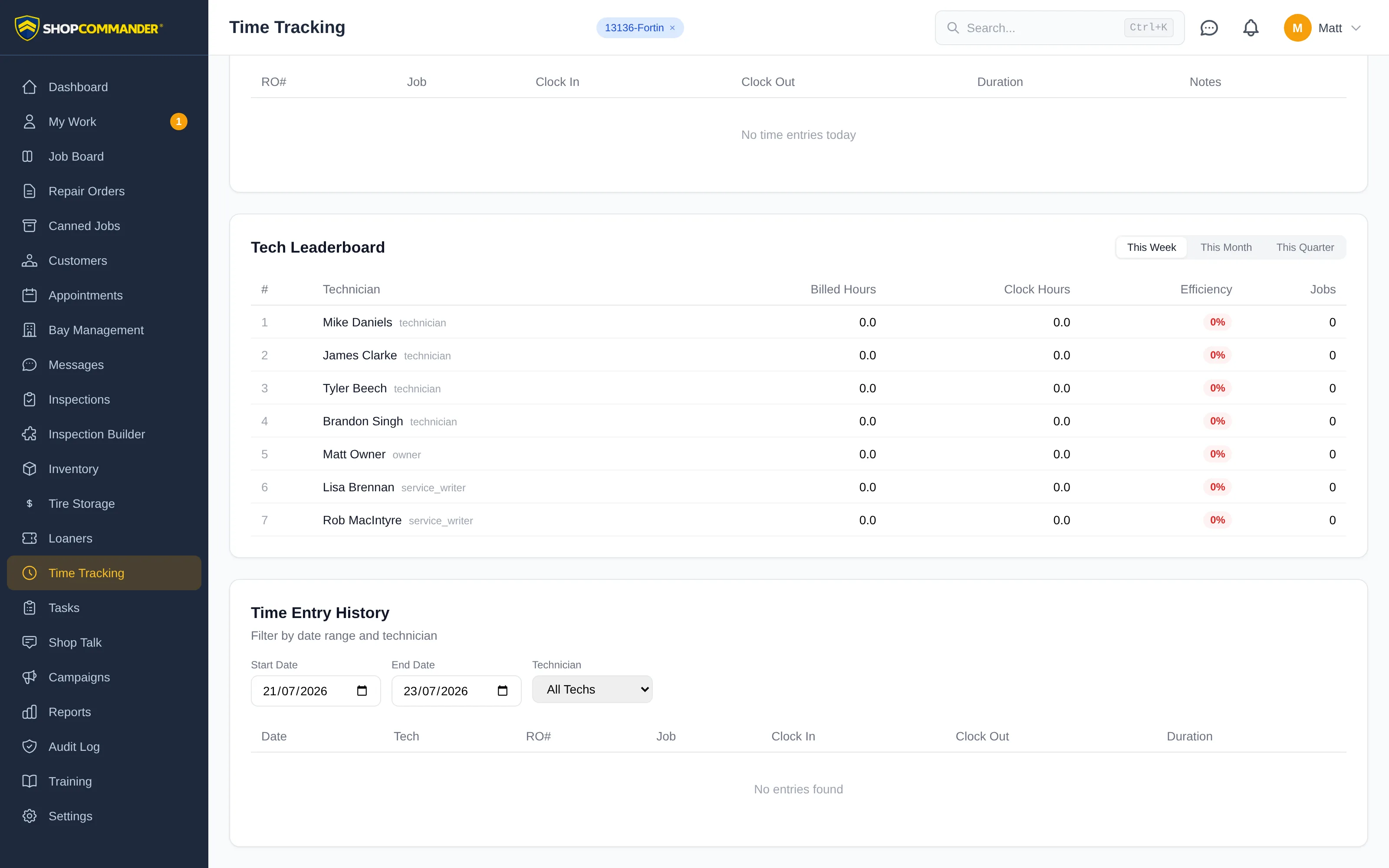Open the Start Date calendar picker
Viewport: 1389px width, 868px height.
pos(362,690)
